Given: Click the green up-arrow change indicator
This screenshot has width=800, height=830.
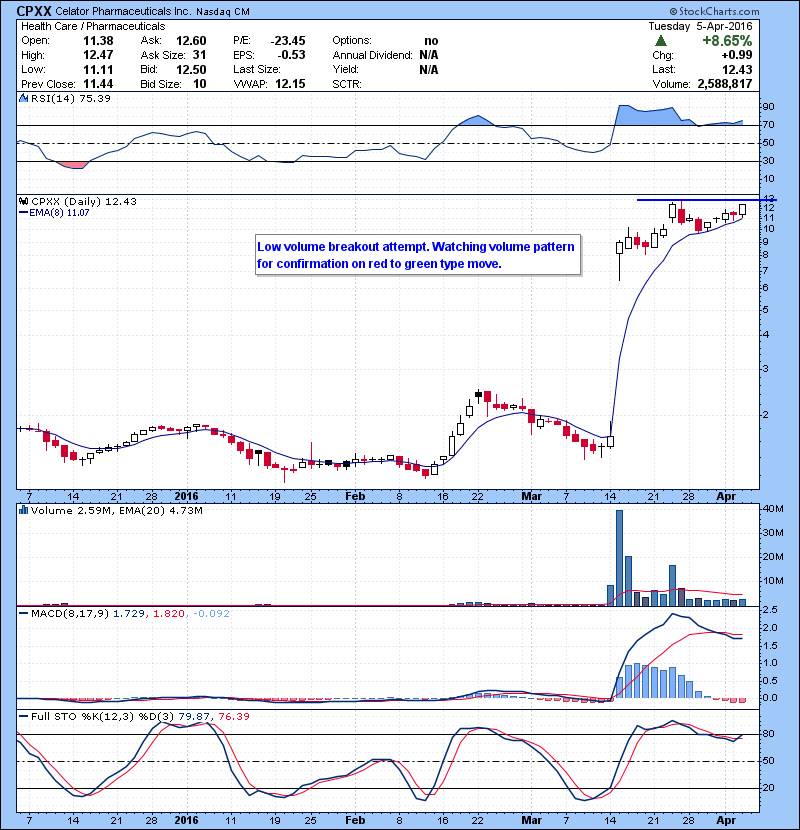Looking at the screenshot, I should (x=660, y=41).
